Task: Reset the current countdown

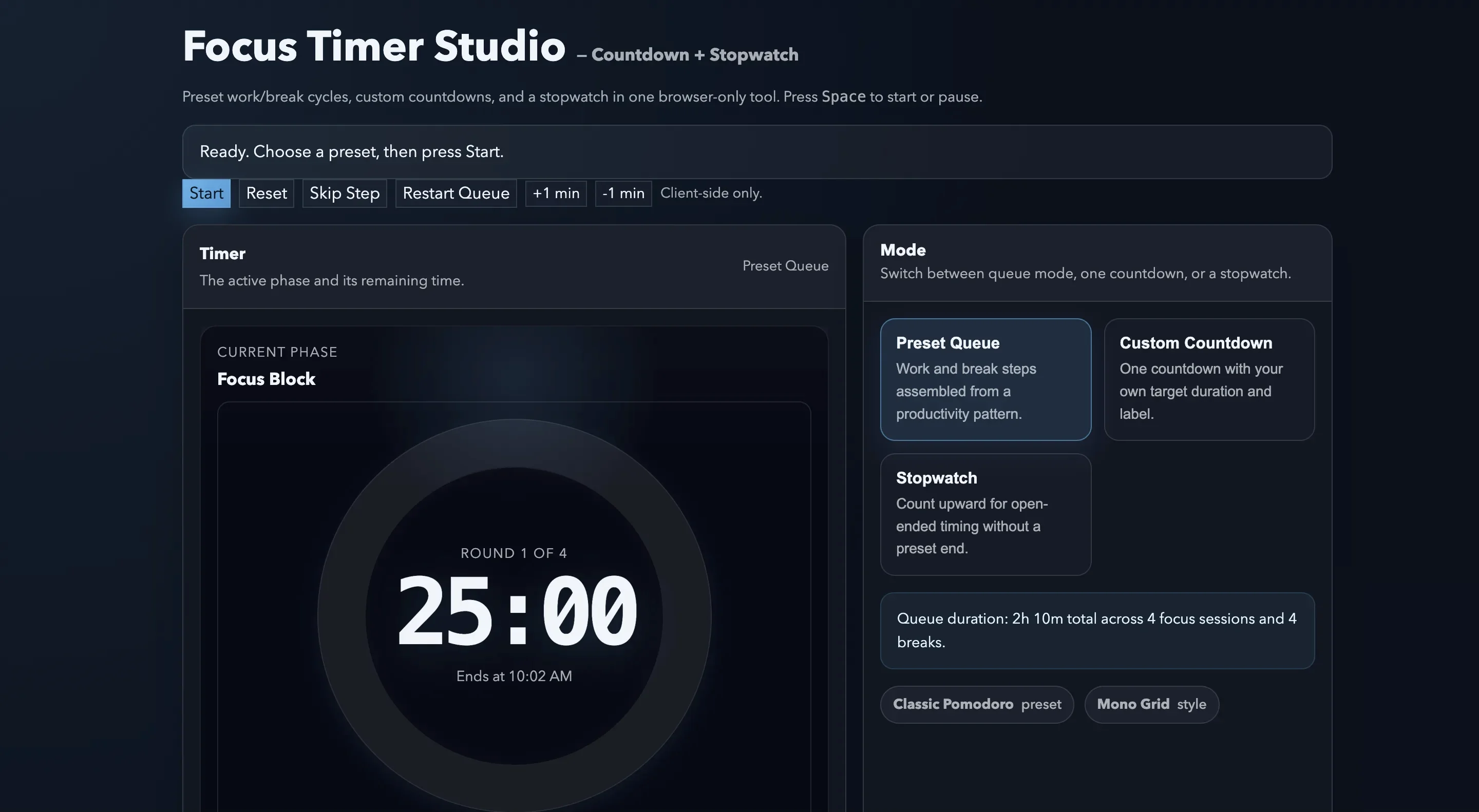Action: click(x=266, y=194)
